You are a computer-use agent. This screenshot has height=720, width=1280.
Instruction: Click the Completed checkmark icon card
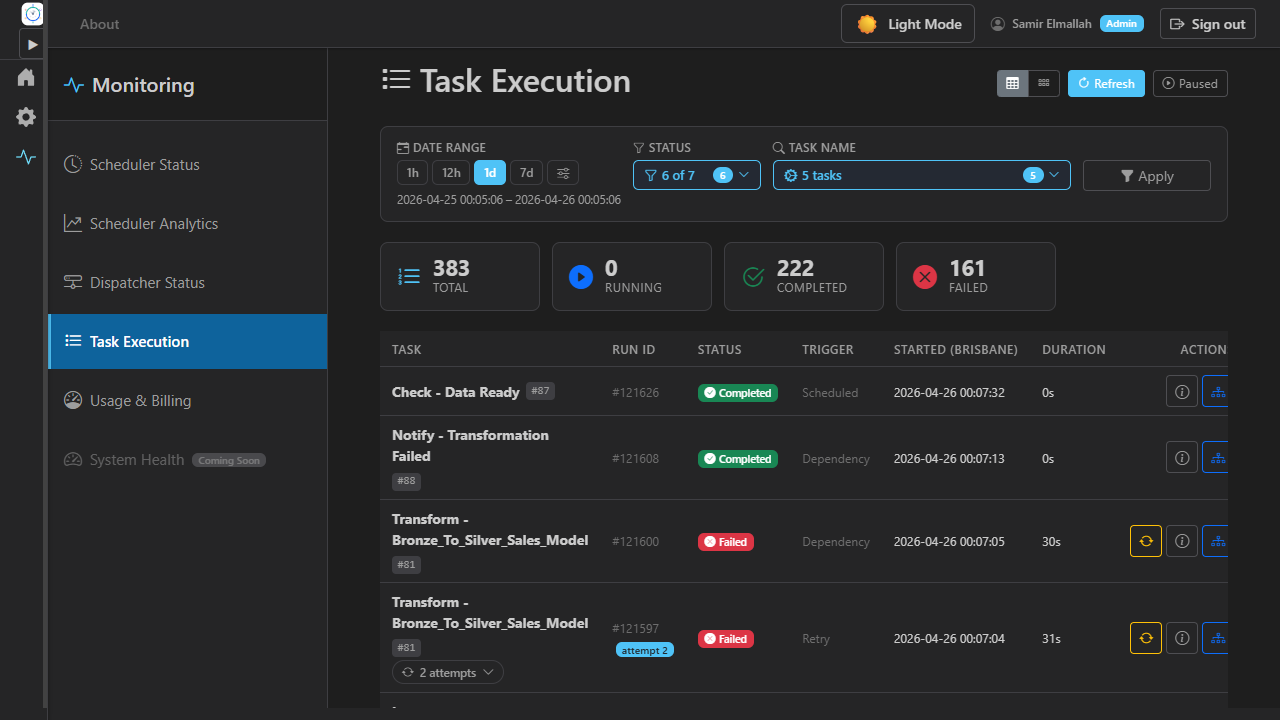(753, 277)
